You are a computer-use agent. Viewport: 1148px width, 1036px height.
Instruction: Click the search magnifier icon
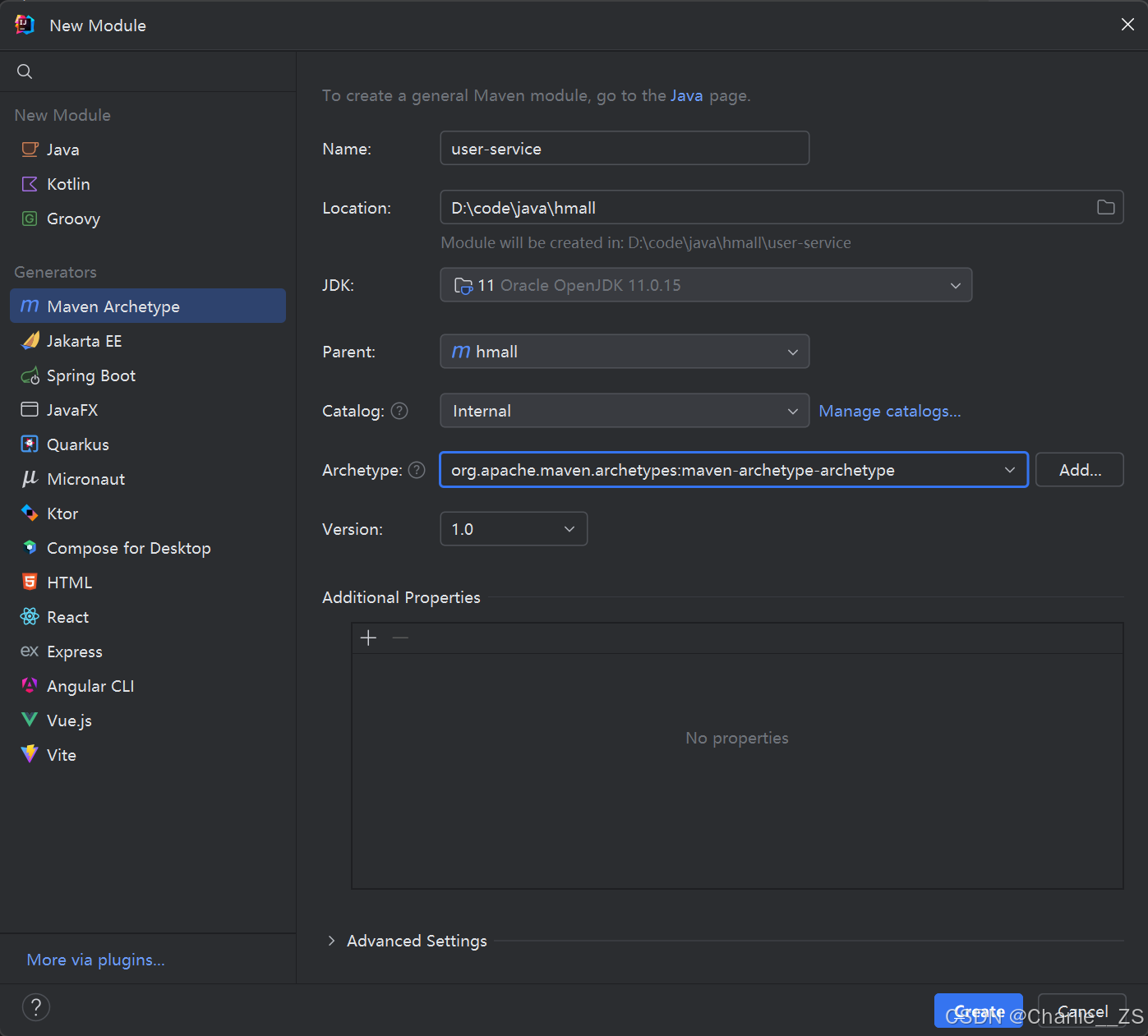(25, 71)
